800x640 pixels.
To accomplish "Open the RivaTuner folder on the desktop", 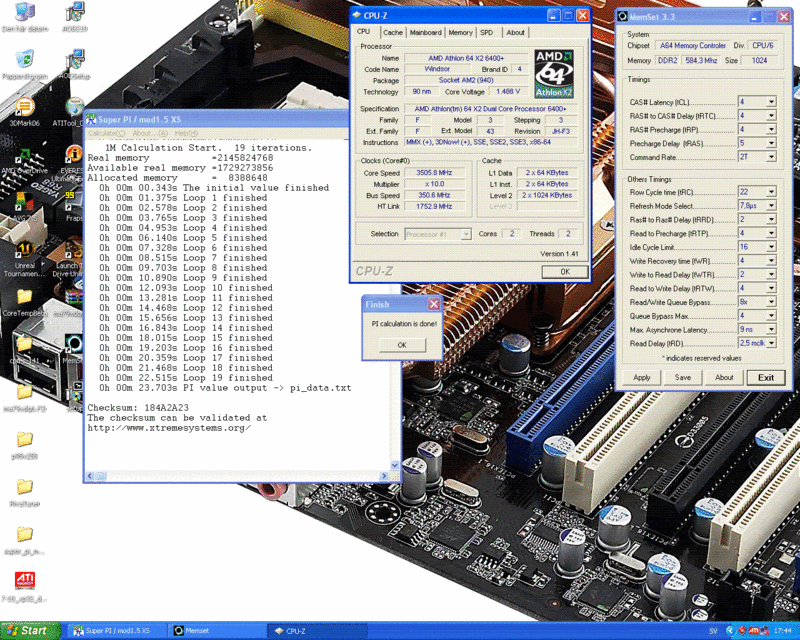I will pyautogui.click(x=24, y=487).
